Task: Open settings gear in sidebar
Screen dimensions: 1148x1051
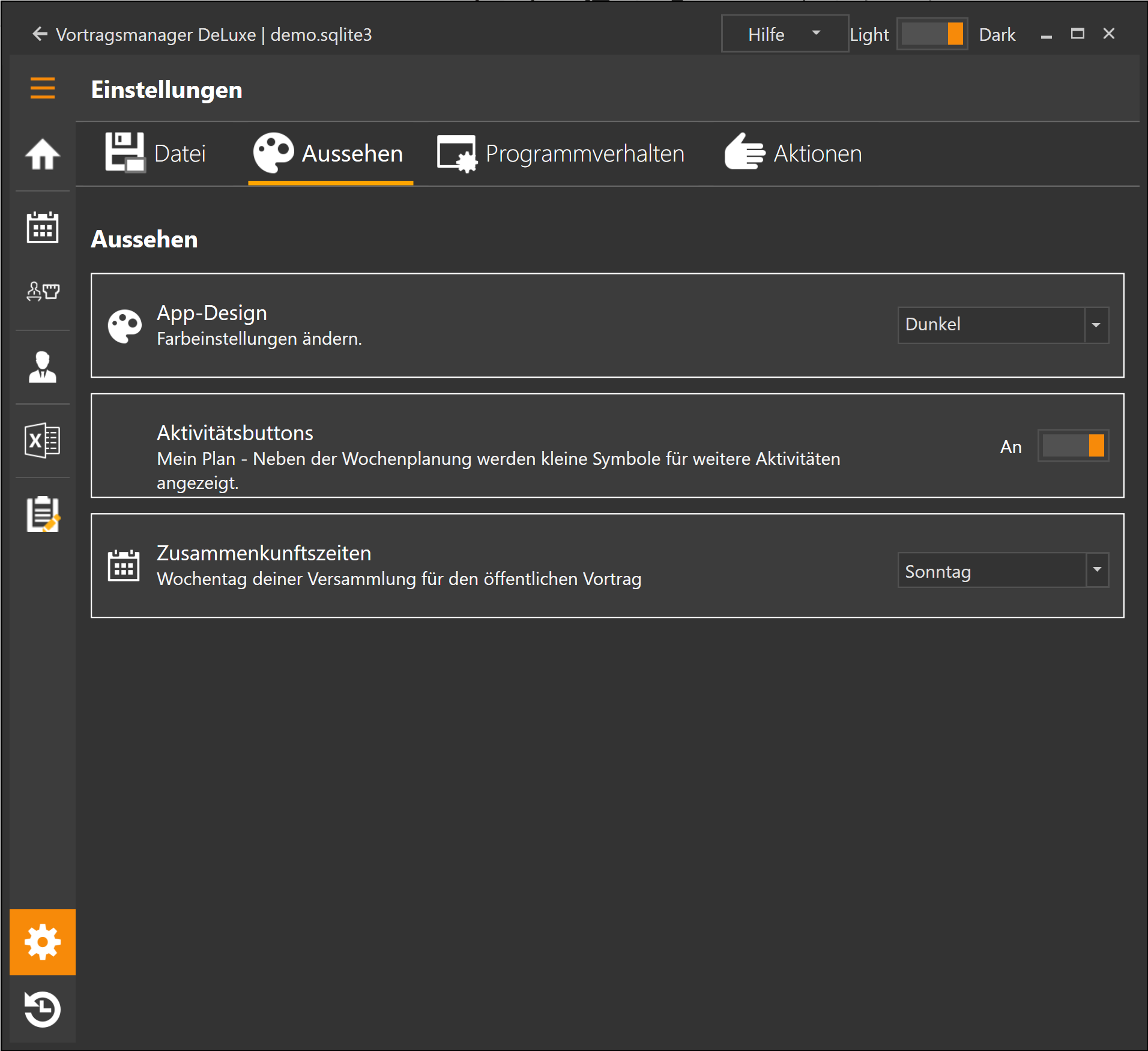Action: [42, 942]
